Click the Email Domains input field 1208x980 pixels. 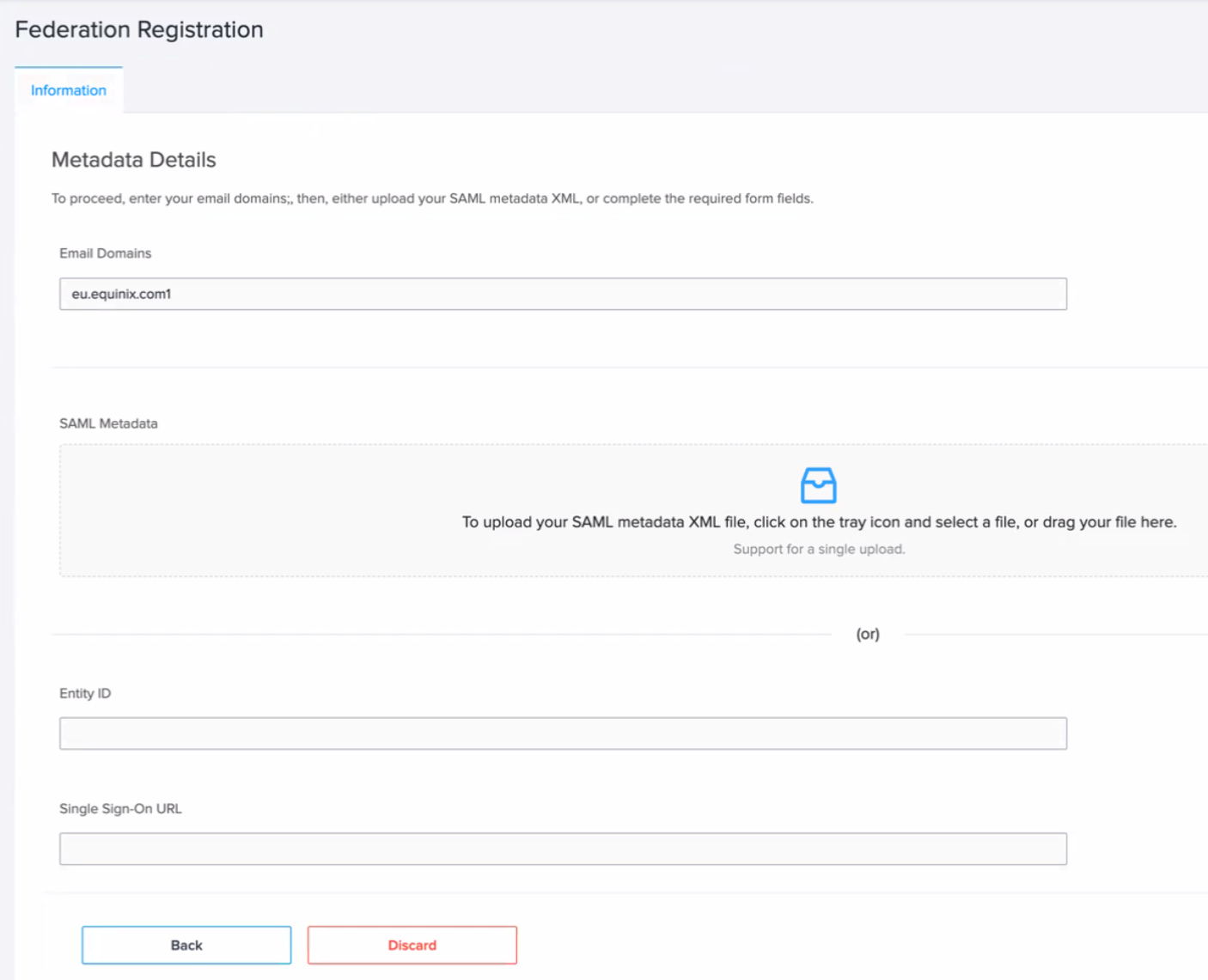[563, 294]
